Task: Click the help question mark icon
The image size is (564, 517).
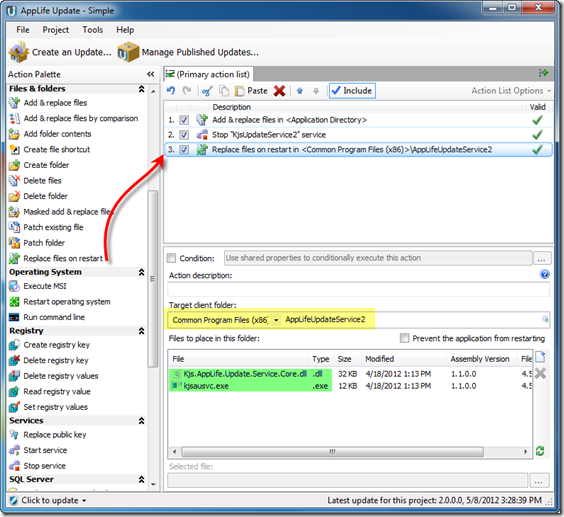Action: [545, 274]
